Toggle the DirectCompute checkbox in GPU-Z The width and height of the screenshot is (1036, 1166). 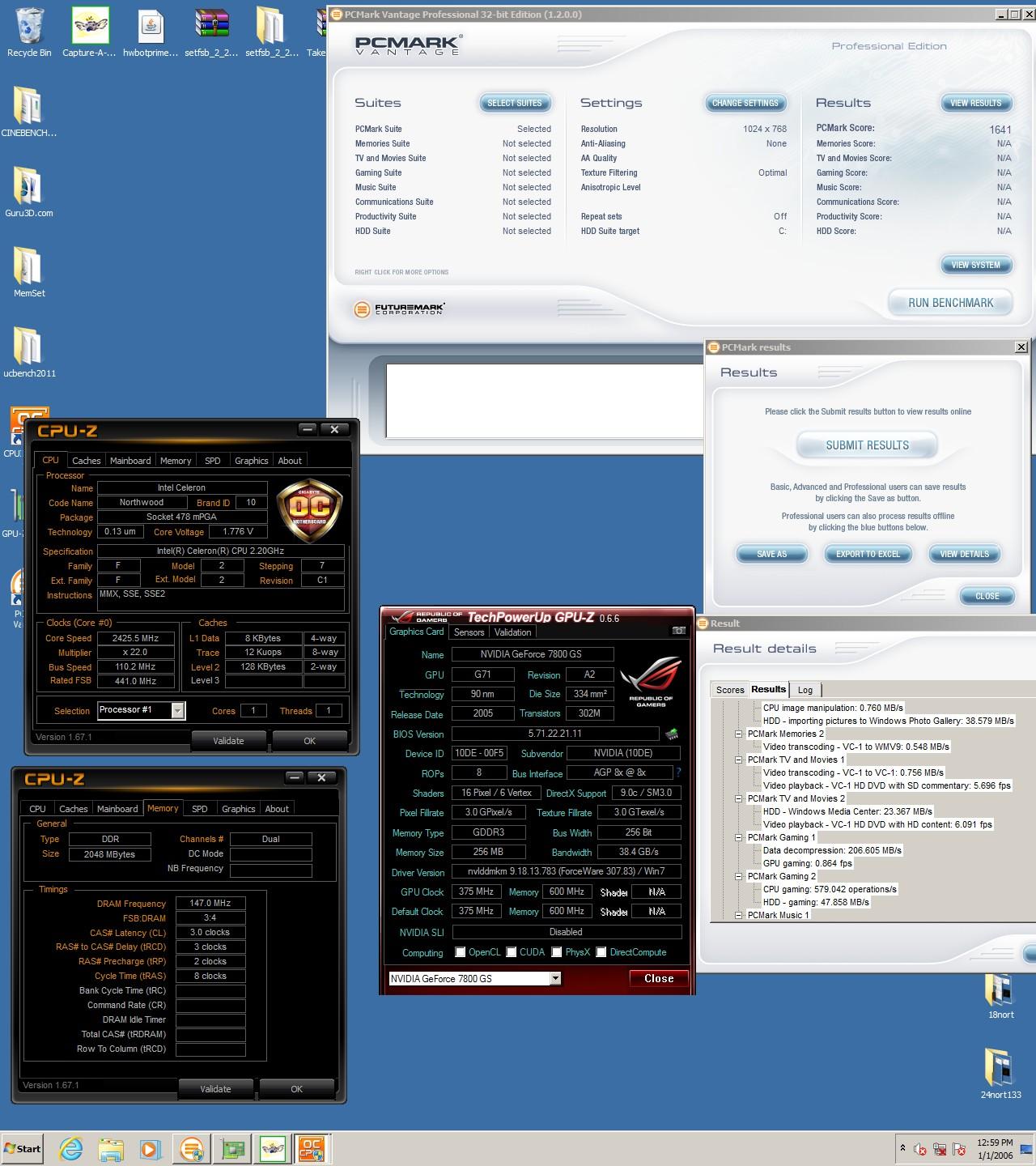pyautogui.click(x=601, y=952)
